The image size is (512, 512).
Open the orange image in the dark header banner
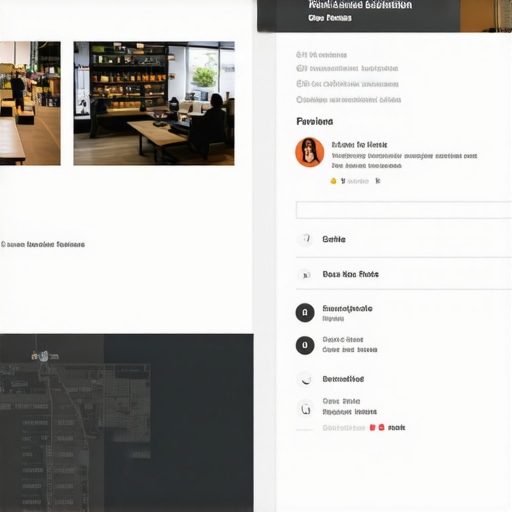[x=486, y=16]
